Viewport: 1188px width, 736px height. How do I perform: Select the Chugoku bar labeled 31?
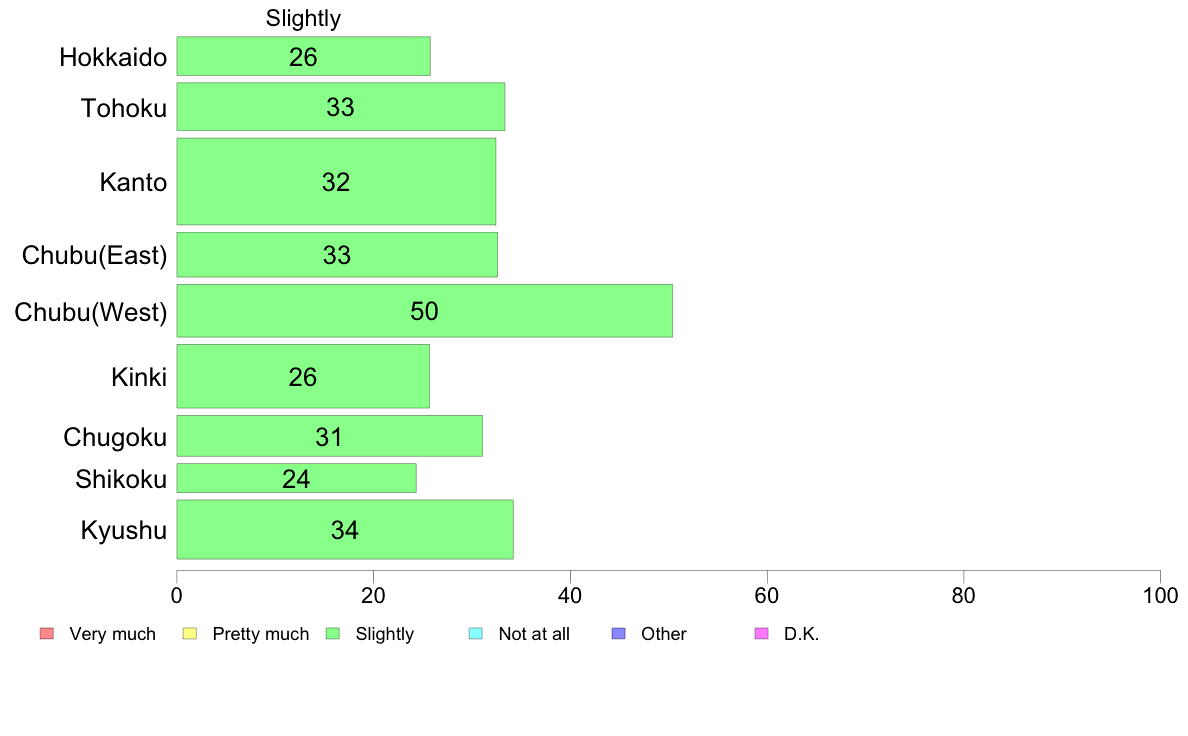(x=330, y=436)
